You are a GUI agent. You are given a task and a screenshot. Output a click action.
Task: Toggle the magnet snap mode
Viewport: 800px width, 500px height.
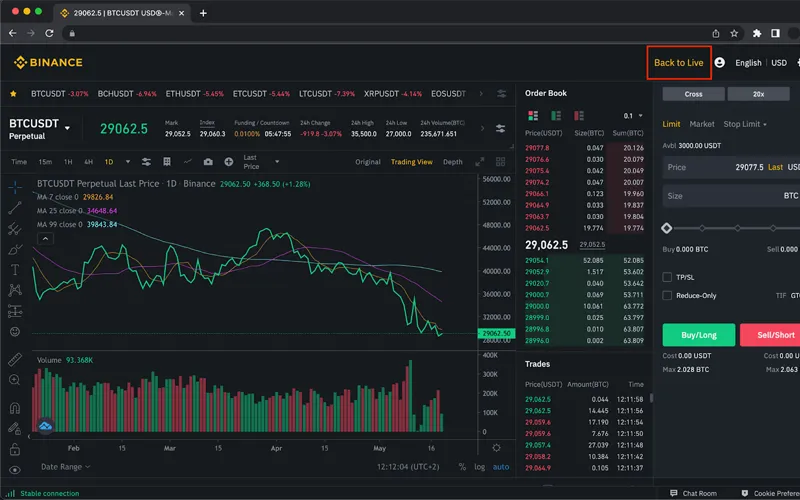pos(15,408)
